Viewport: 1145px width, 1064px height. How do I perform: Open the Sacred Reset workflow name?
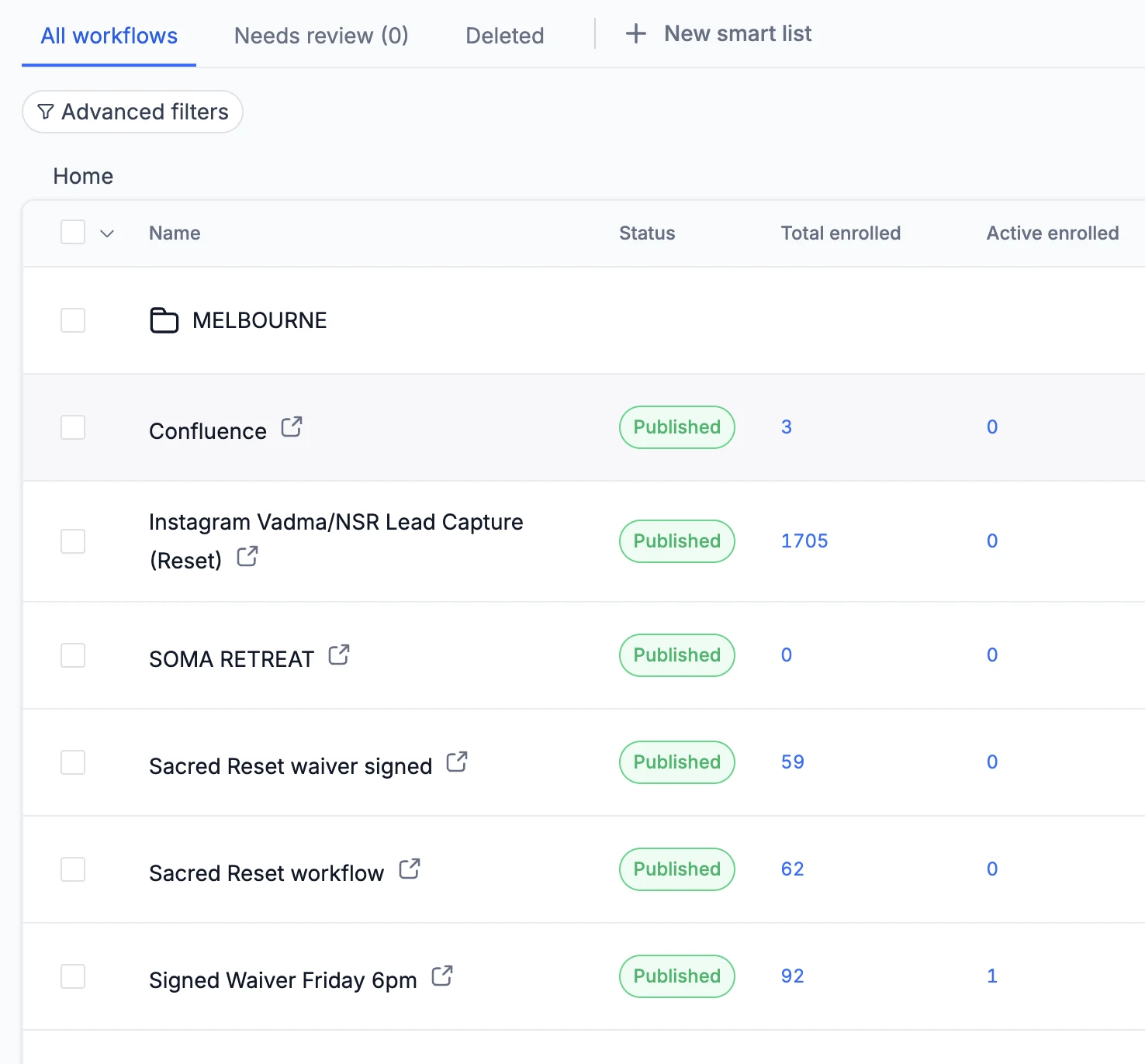coord(266,873)
